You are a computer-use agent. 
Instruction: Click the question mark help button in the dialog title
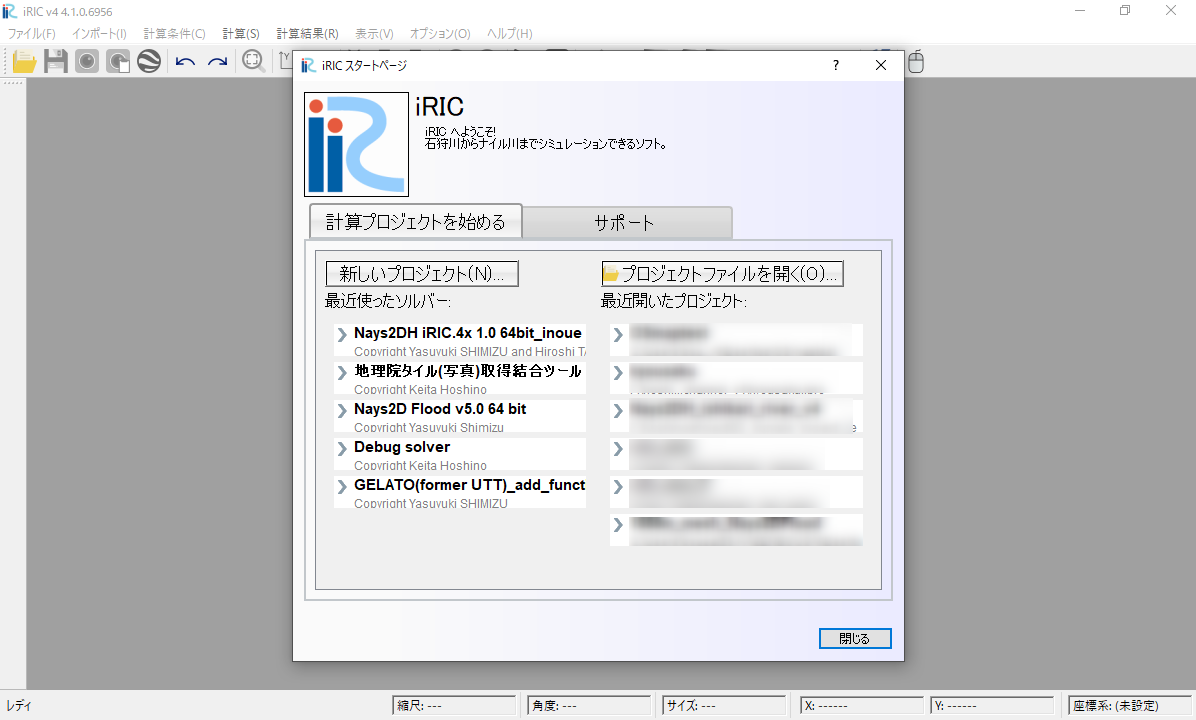pos(836,66)
